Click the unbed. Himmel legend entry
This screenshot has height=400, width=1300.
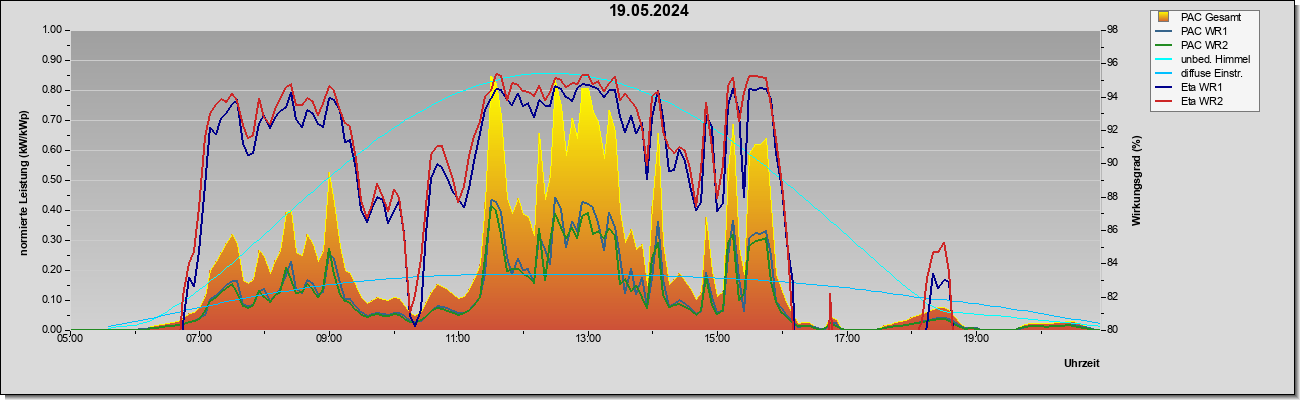click(1203, 59)
